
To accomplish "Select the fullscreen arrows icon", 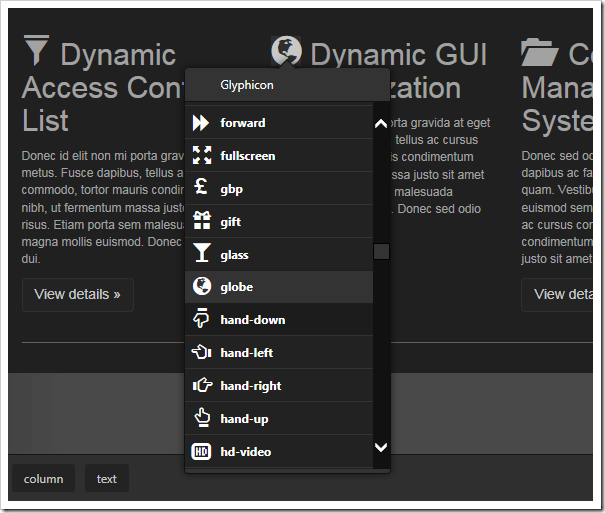I will tap(201, 156).
